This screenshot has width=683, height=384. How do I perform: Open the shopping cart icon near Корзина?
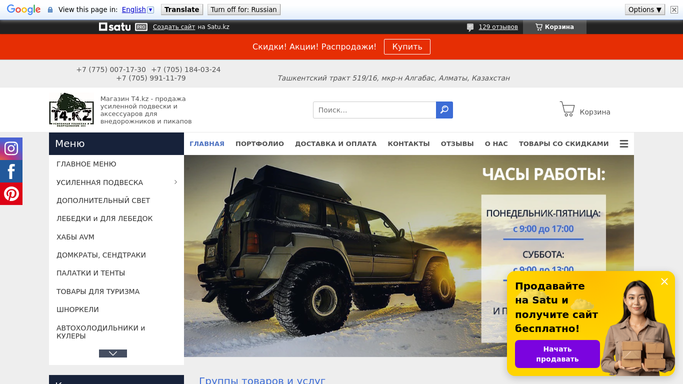point(567,109)
